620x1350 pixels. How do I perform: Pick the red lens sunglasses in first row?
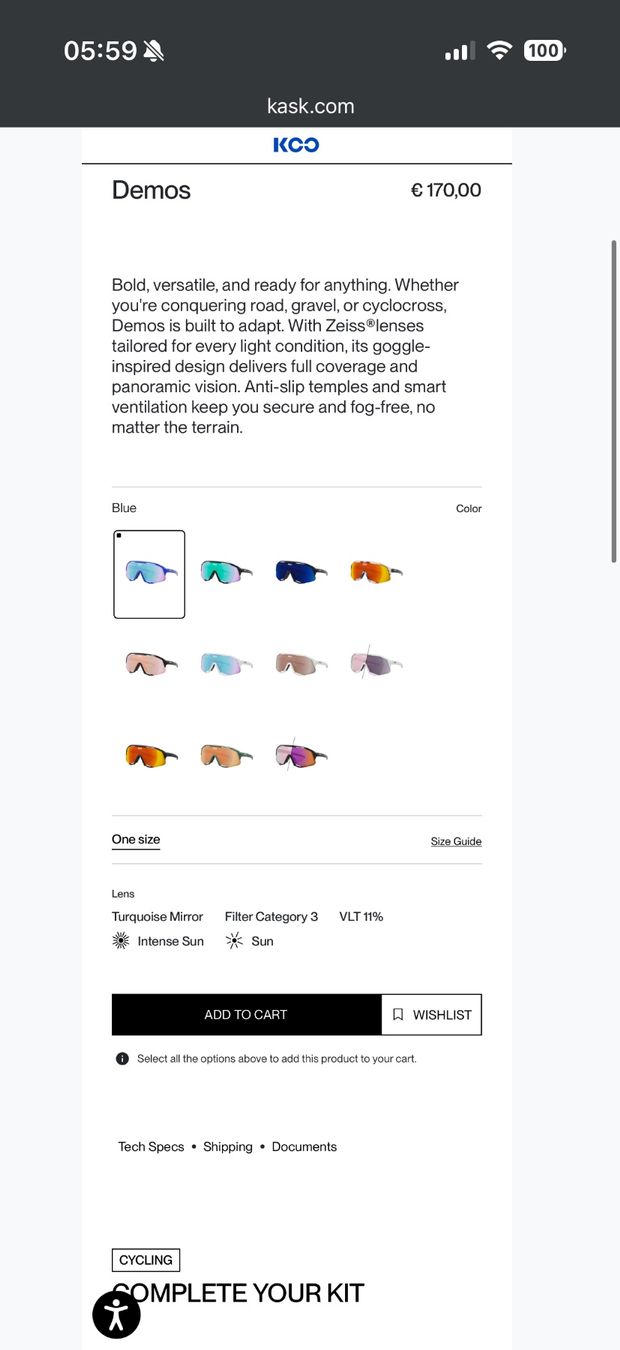[376, 571]
